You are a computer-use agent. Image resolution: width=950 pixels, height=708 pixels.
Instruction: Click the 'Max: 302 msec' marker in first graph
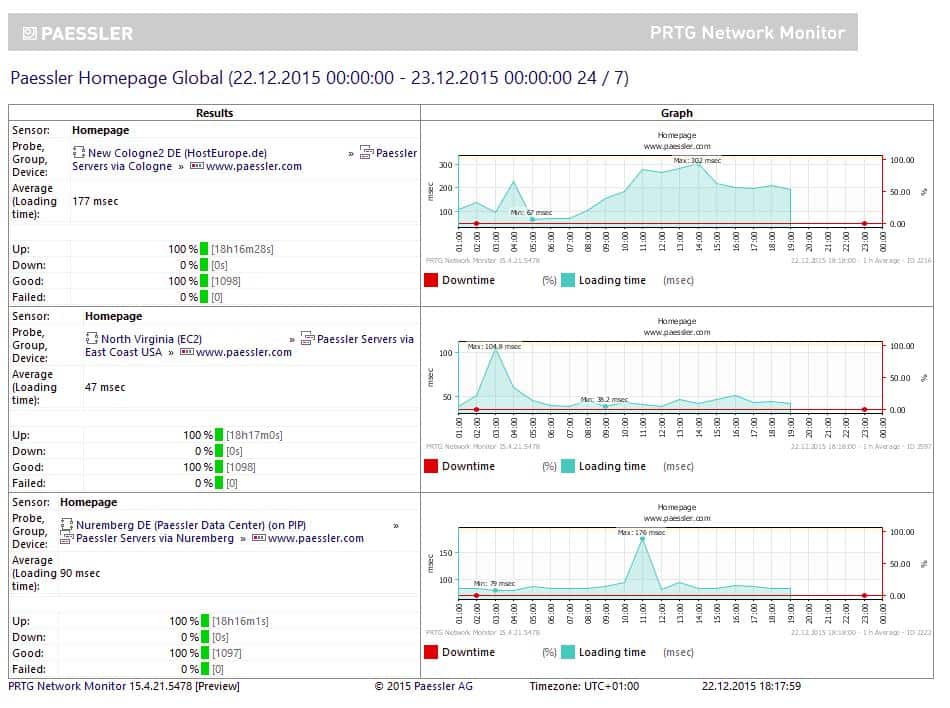coord(697,160)
